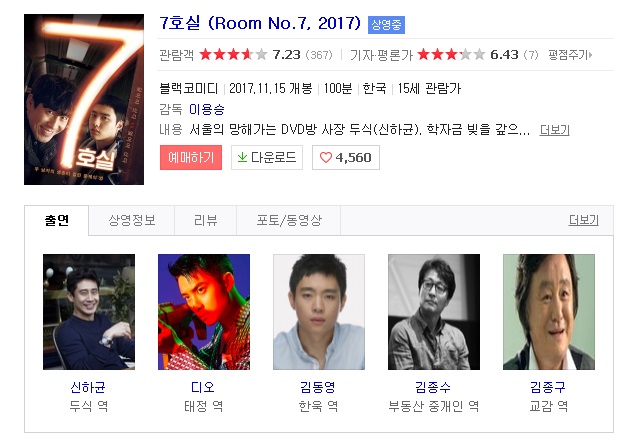Click the red 예매하기 booking button
The width and height of the screenshot is (634, 443).
click(191, 157)
